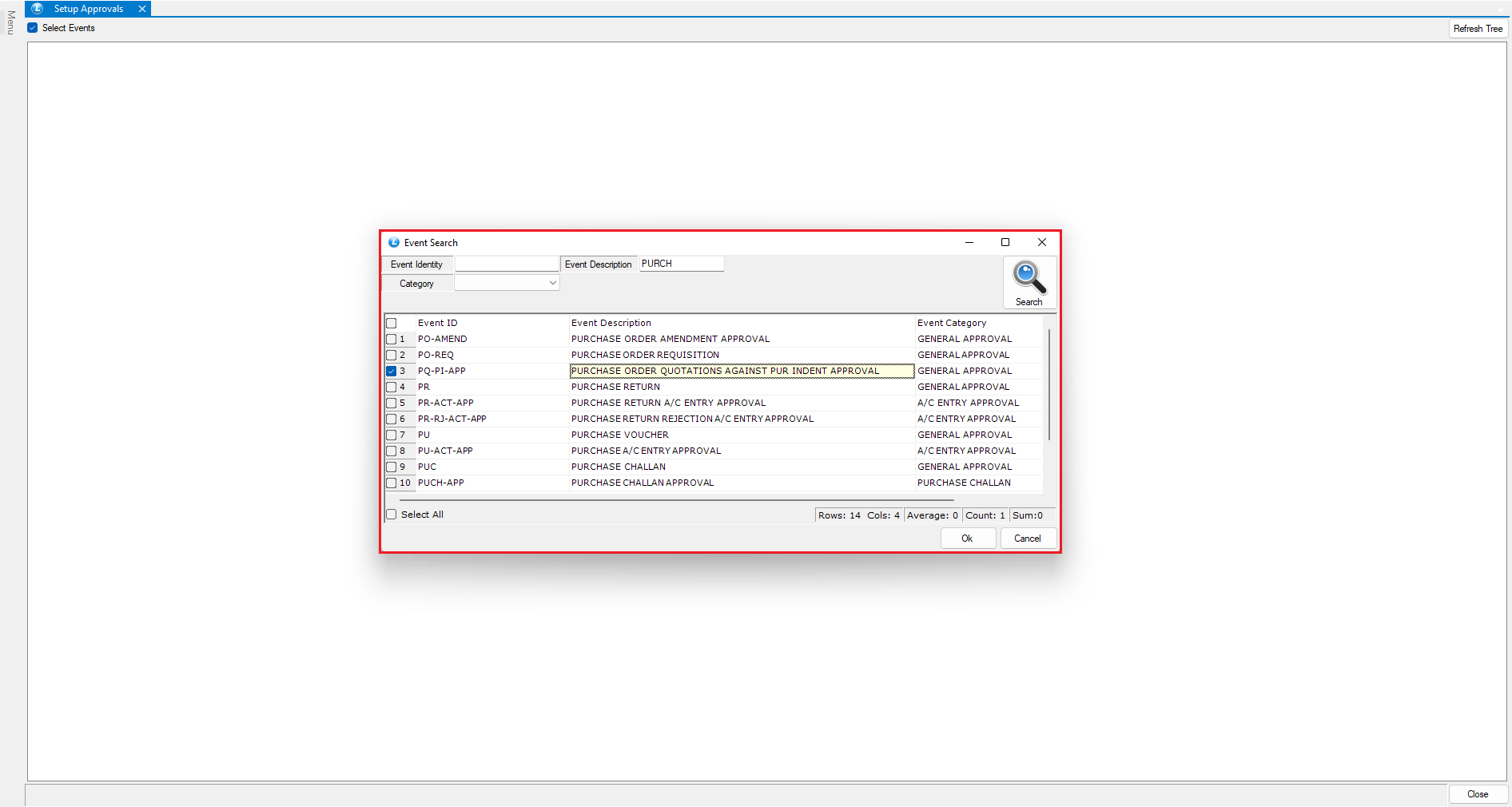Click the magnifying glass Search icon
This screenshot has height=807, width=1512.
click(x=1029, y=278)
